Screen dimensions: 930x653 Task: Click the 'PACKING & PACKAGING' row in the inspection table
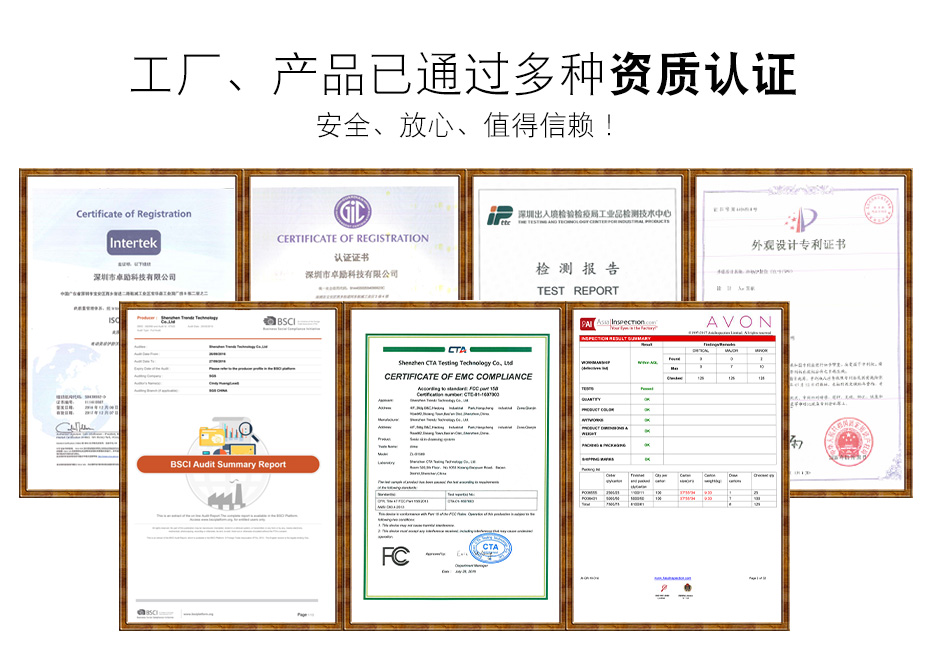click(x=677, y=445)
